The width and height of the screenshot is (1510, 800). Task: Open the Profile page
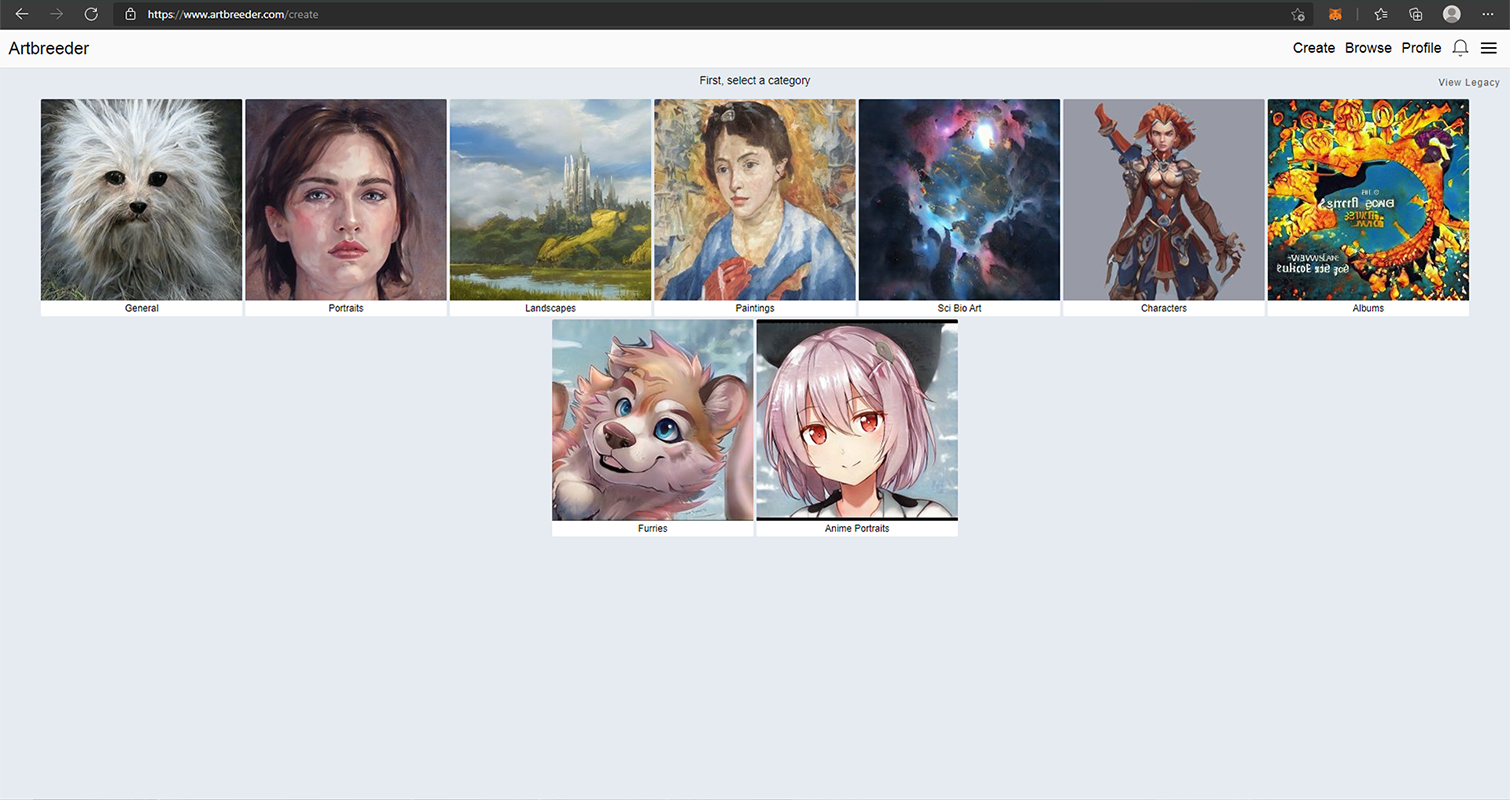point(1421,48)
